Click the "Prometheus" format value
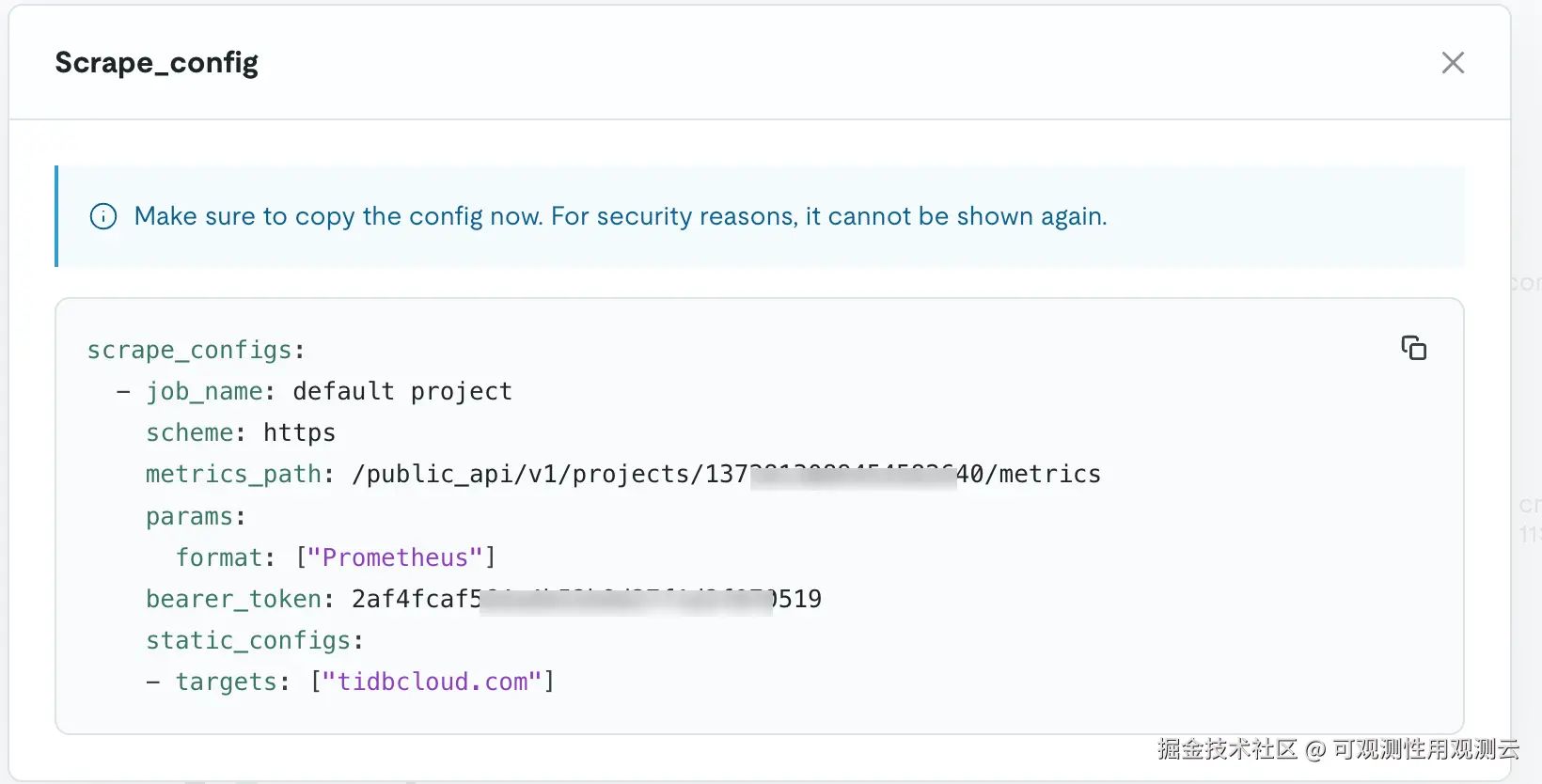The height and width of the screenshot is (784, 1542). click(x=395, y=557)
